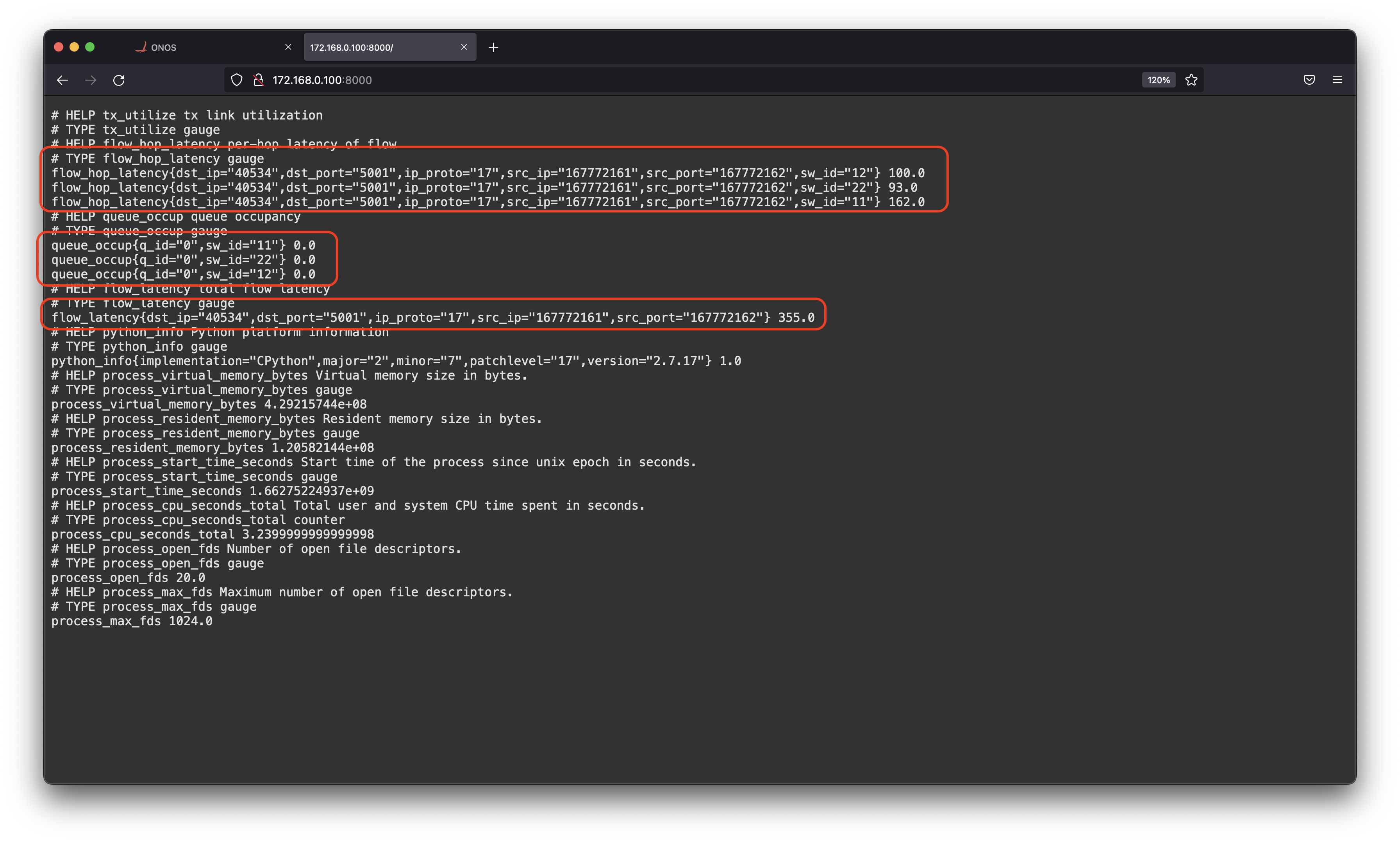Open a new tab with the plus button
The height and width of the screenshot is (842, 1400).
pyautogui.click(x=493, y=47)
